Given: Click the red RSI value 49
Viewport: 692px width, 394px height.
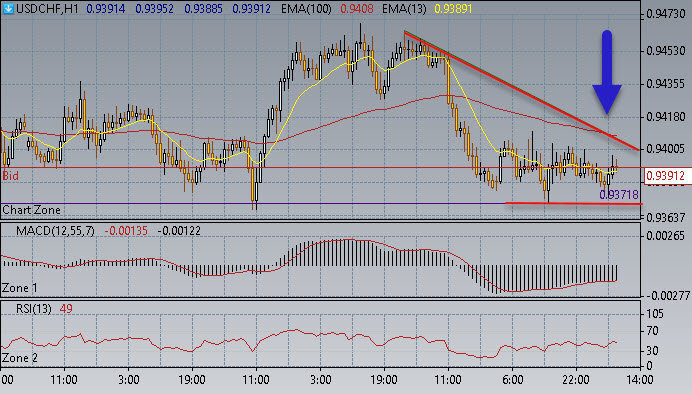Looking at the screenshot, I should 66,308.
